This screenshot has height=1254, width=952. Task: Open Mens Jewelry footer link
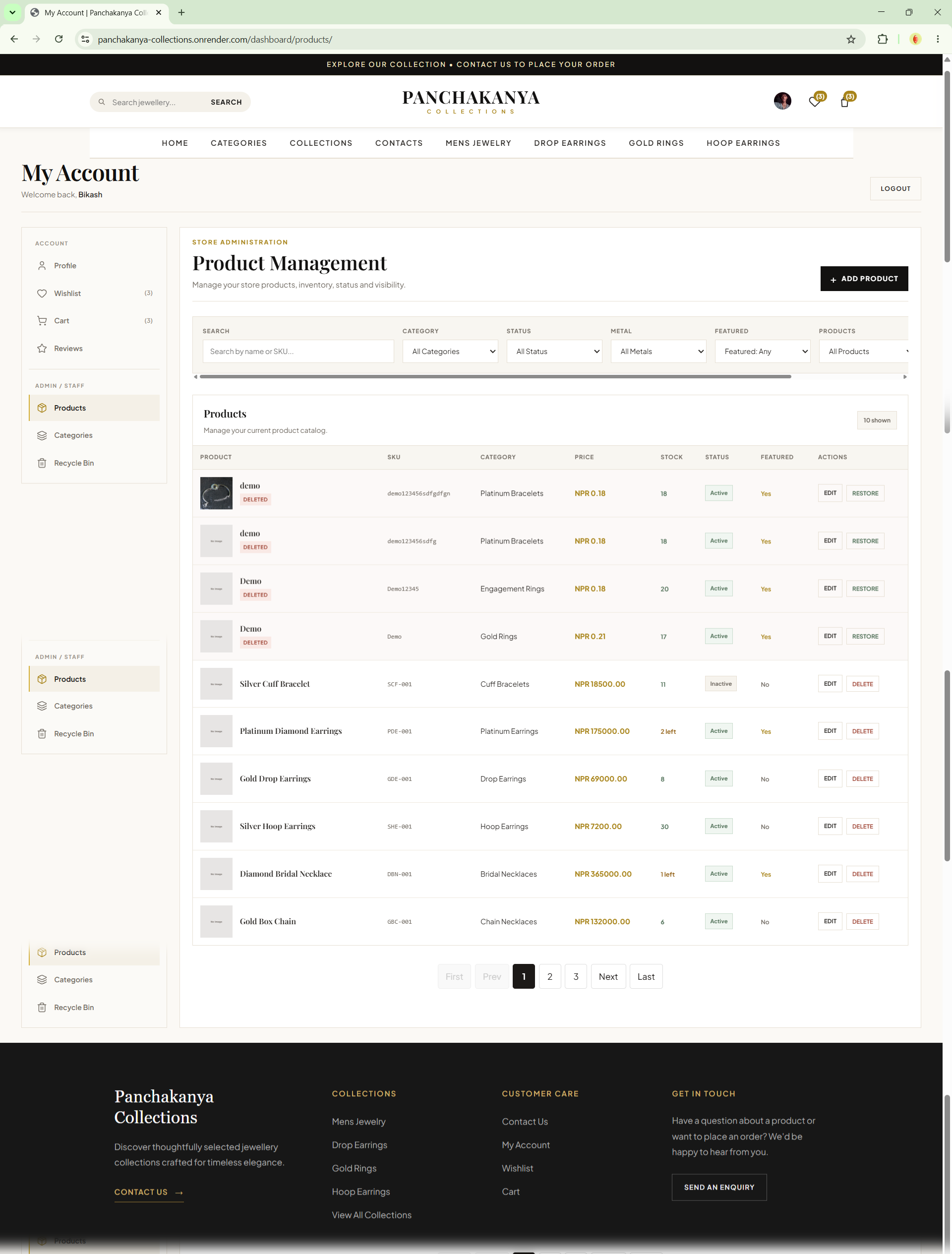(358, 1121)
